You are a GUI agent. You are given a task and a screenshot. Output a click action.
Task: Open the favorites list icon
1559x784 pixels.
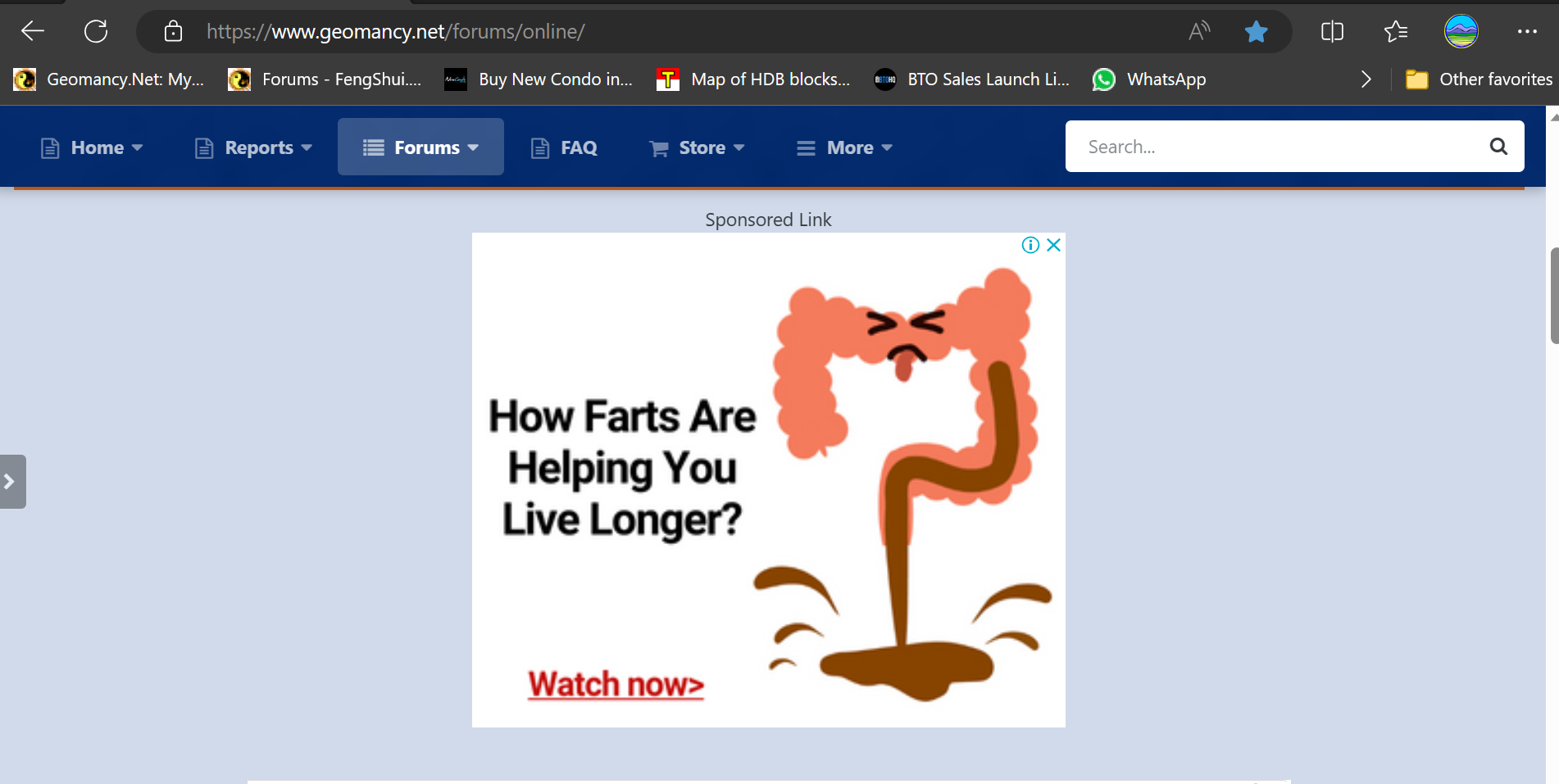(1395, 31)
